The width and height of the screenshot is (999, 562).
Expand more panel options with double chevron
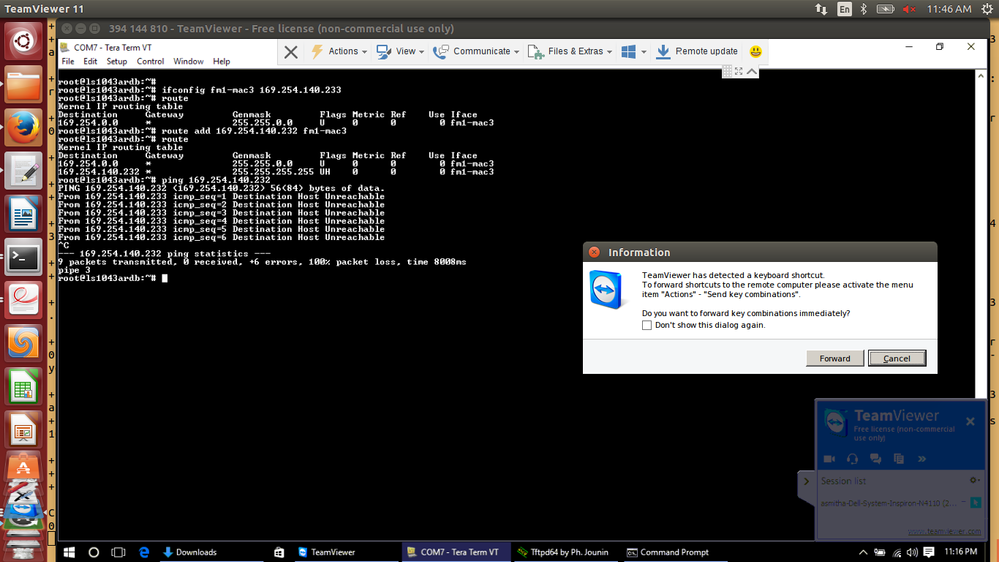pyautogui.click(x=921, y=459)
